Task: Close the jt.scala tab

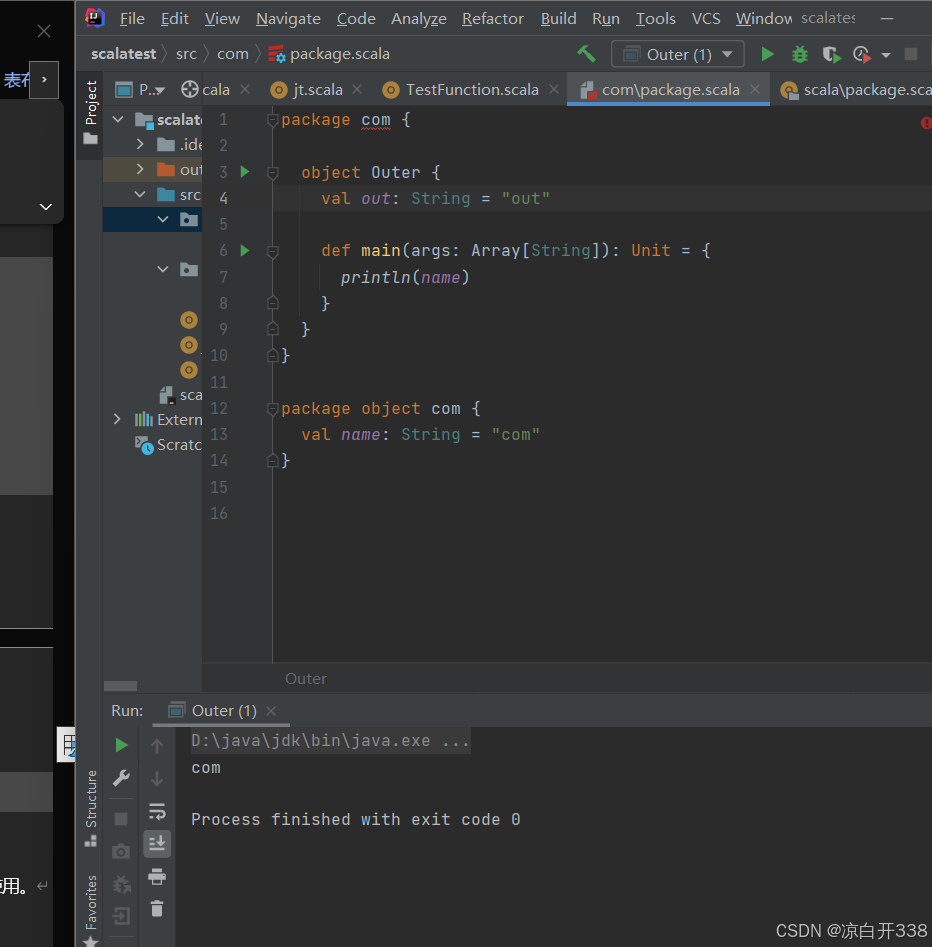Action: (357, 89)
